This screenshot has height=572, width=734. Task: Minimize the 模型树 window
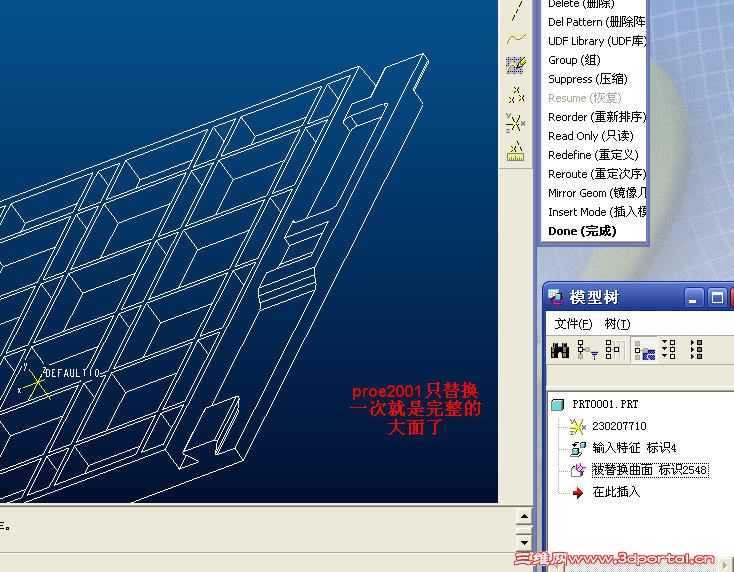(x=693, y=298)
